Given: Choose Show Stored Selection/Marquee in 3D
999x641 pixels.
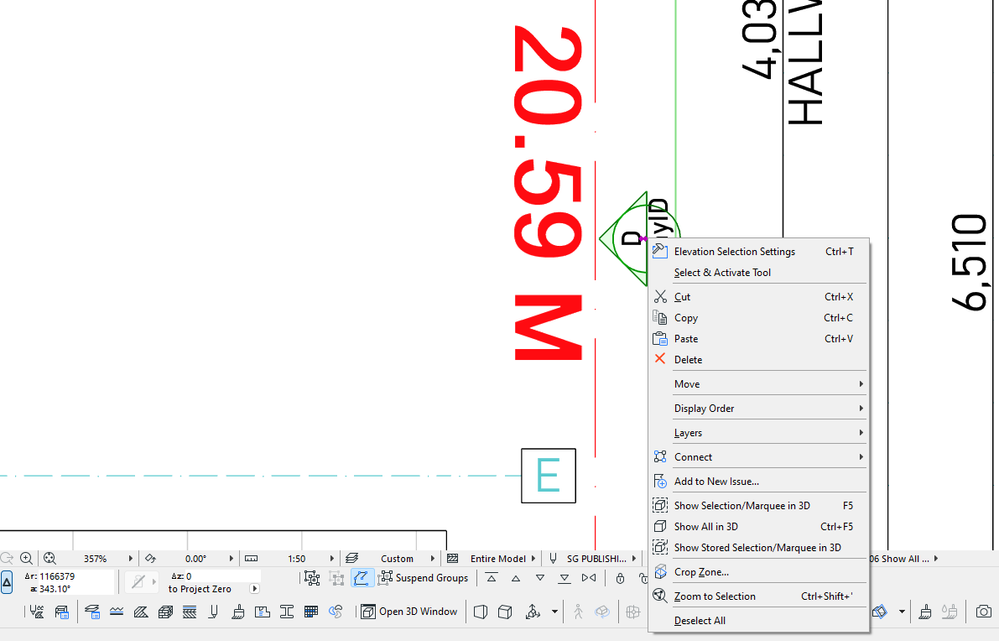Looking at the screenshot, I should tap(759, 547).
